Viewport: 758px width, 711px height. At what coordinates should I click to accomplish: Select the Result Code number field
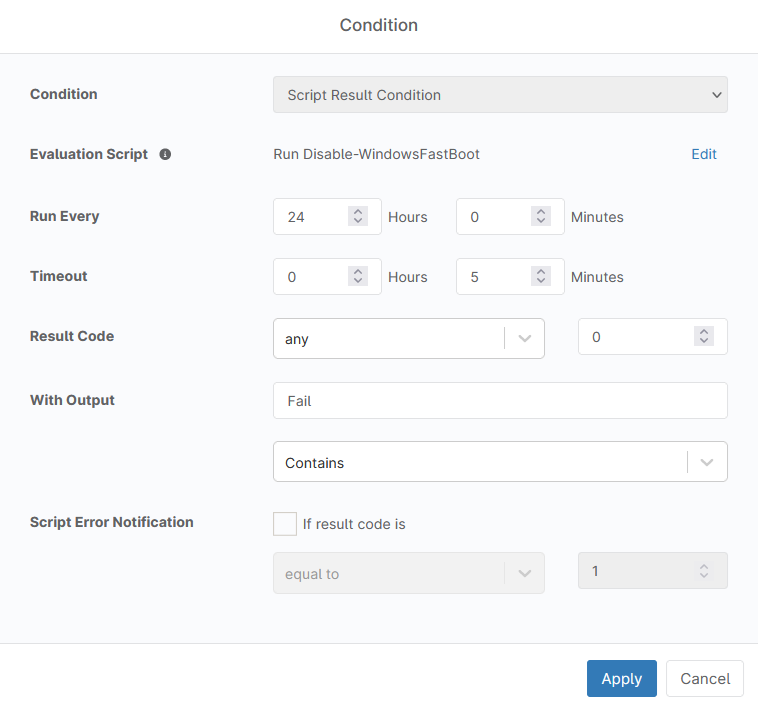tap(637, 338)
